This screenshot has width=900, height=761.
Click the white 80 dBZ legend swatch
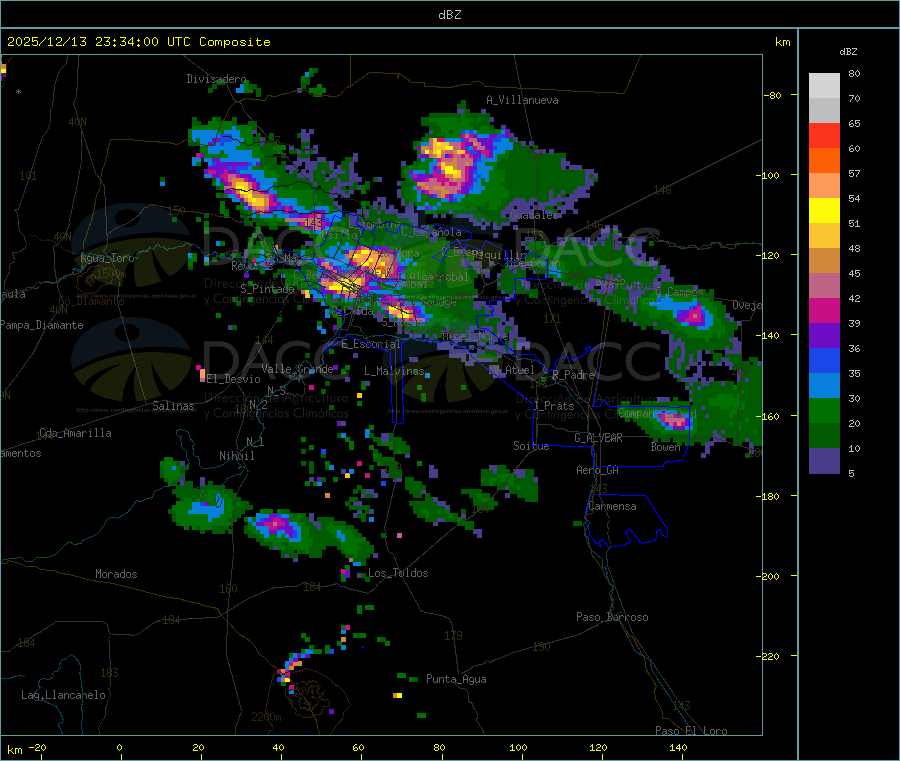click(x=824, y=86)
